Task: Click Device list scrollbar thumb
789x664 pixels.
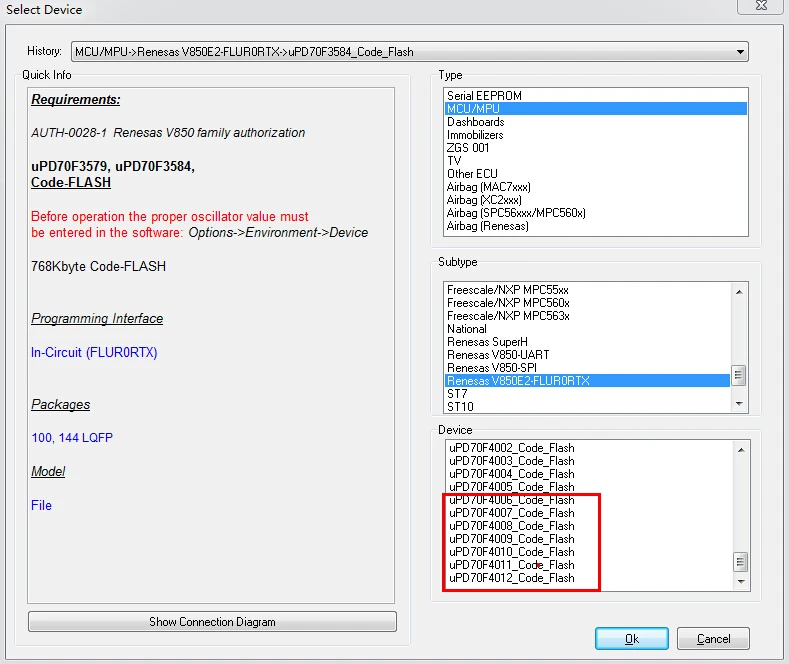Action: click(x=741, y=562)
